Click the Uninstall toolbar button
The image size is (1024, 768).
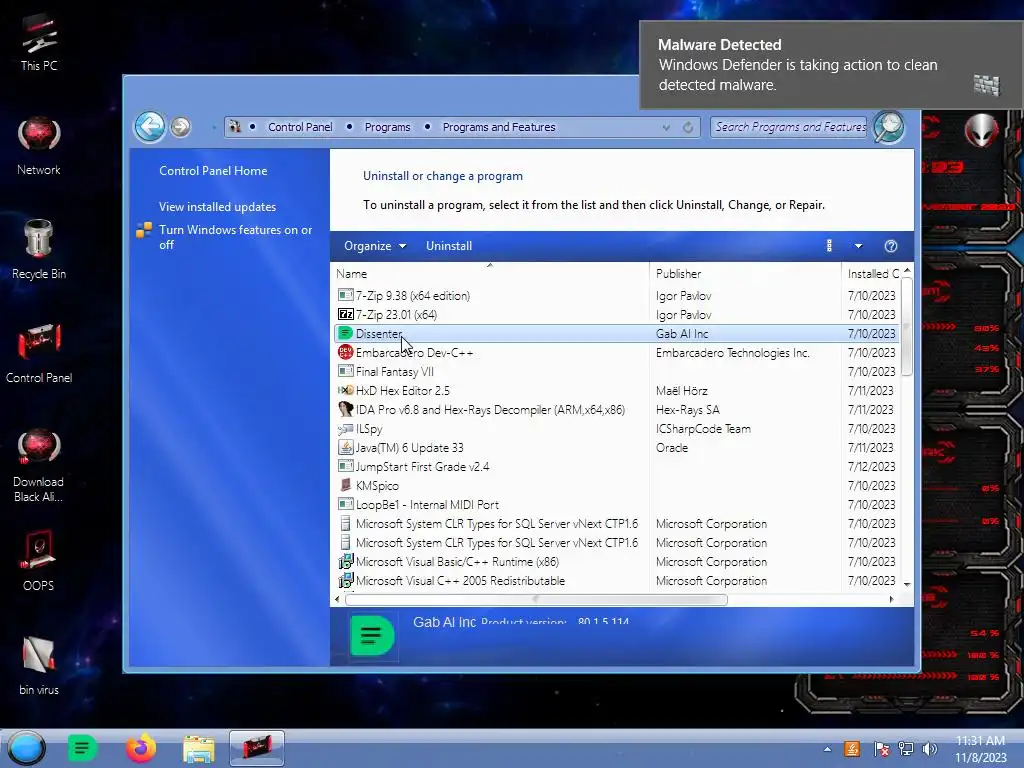[x=449, y=246]
